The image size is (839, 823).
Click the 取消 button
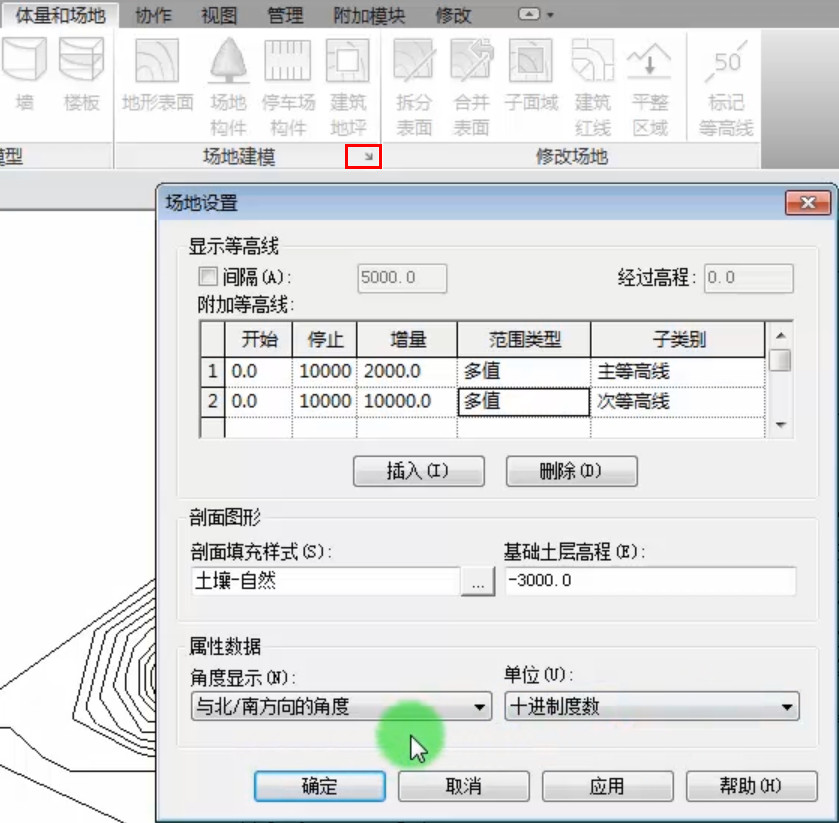click(463, 786)
